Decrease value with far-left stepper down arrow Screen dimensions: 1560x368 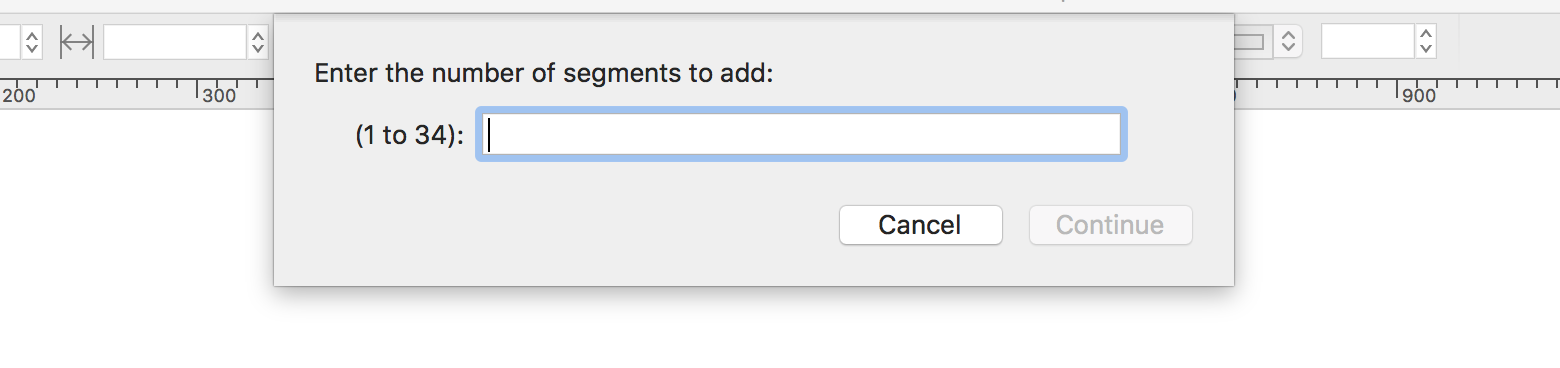(32, 49)
